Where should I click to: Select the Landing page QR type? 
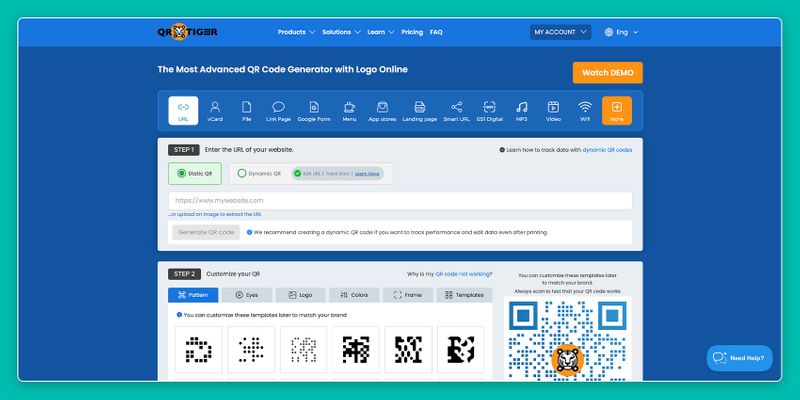(x=419, y=111)
